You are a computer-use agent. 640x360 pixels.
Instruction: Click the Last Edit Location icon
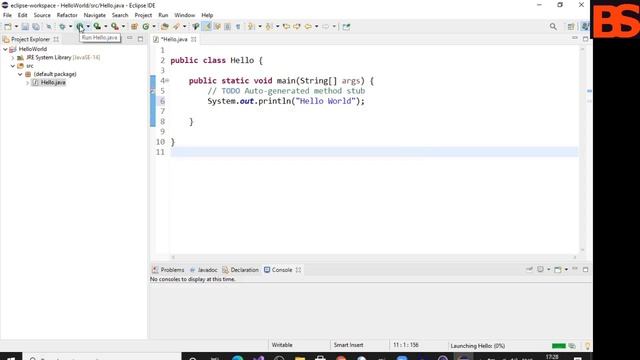pos(287,27)
